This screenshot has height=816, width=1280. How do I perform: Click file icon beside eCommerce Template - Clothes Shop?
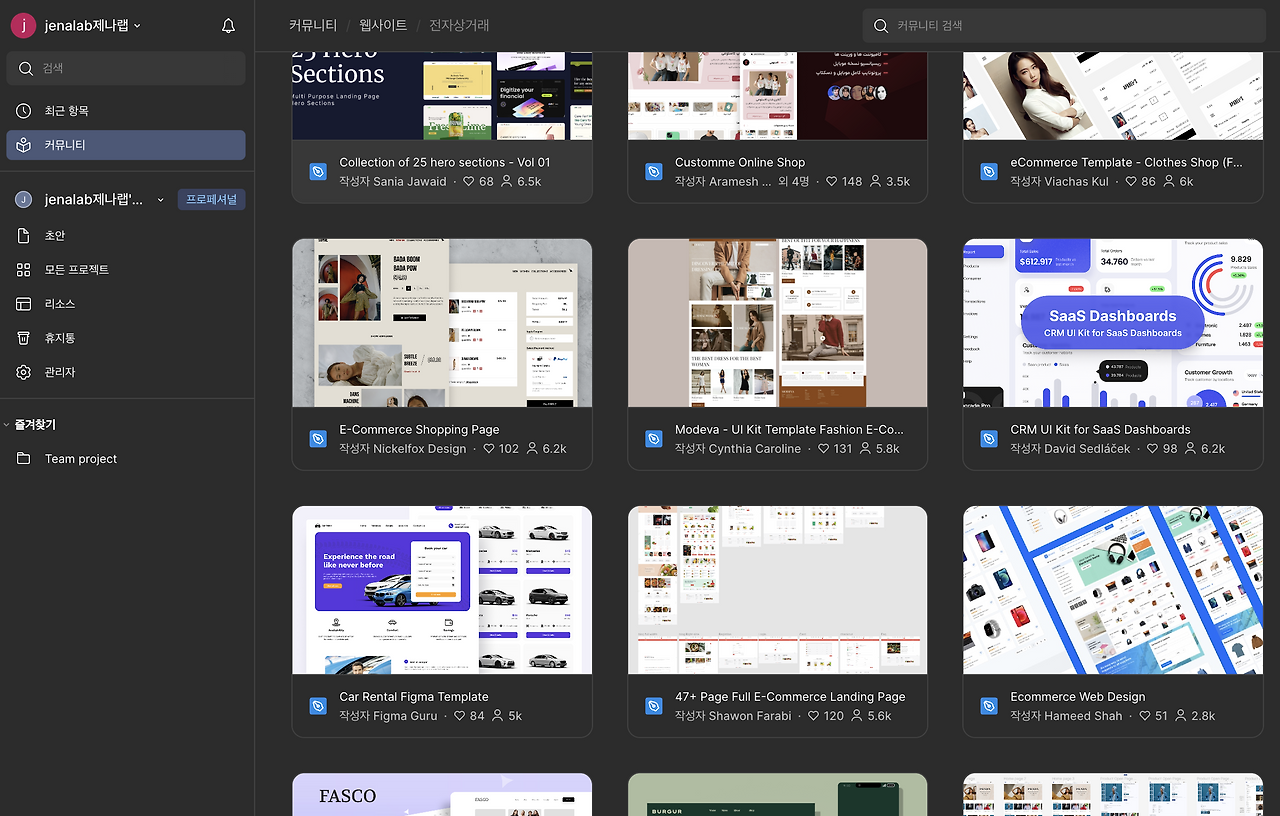pyautogui.click(x=989, y=172)
